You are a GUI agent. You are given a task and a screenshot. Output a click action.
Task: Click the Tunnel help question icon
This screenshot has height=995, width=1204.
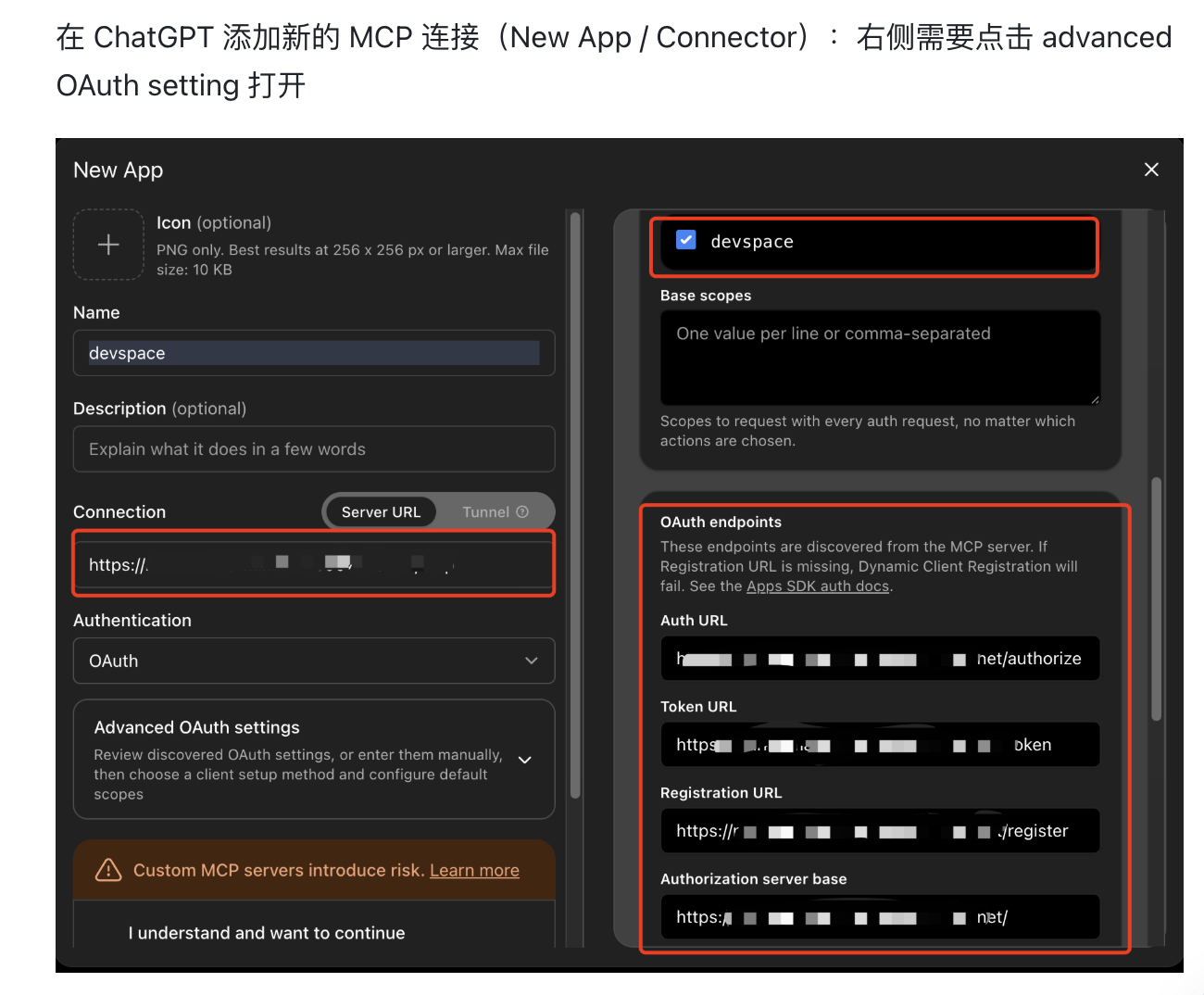coord(522,512)
